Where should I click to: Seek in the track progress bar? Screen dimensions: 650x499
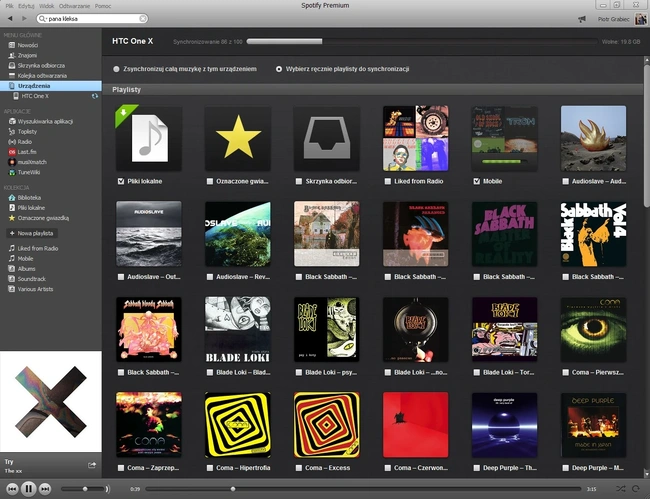(363, 489)
